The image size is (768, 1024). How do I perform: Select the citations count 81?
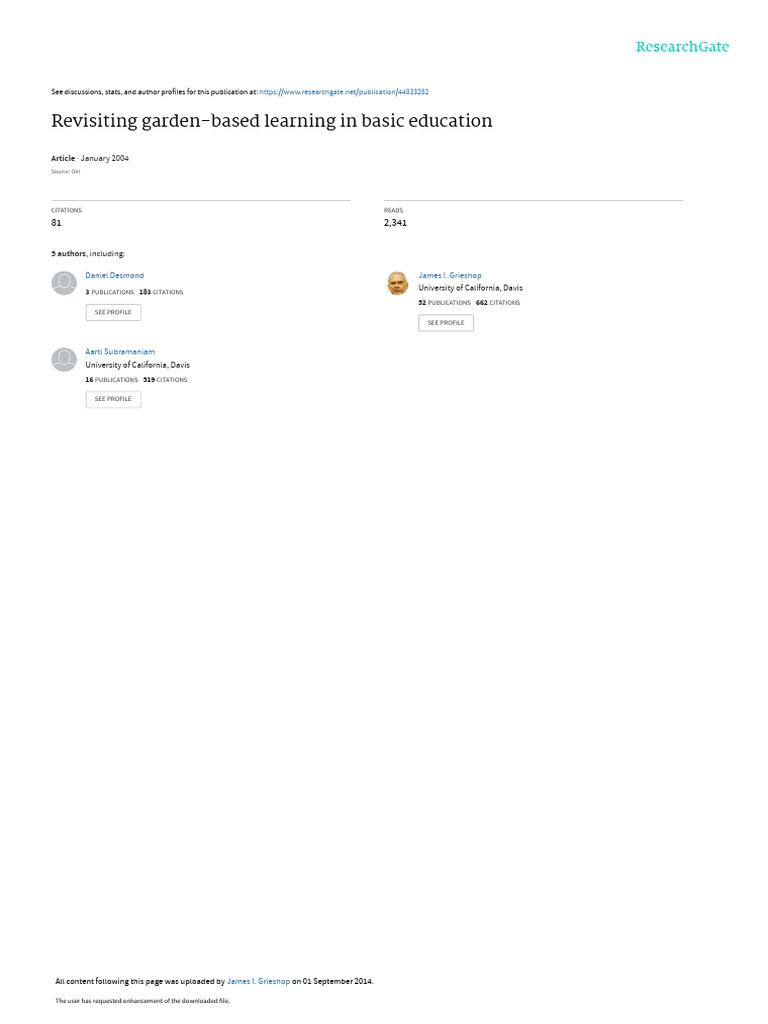point(56,223)
